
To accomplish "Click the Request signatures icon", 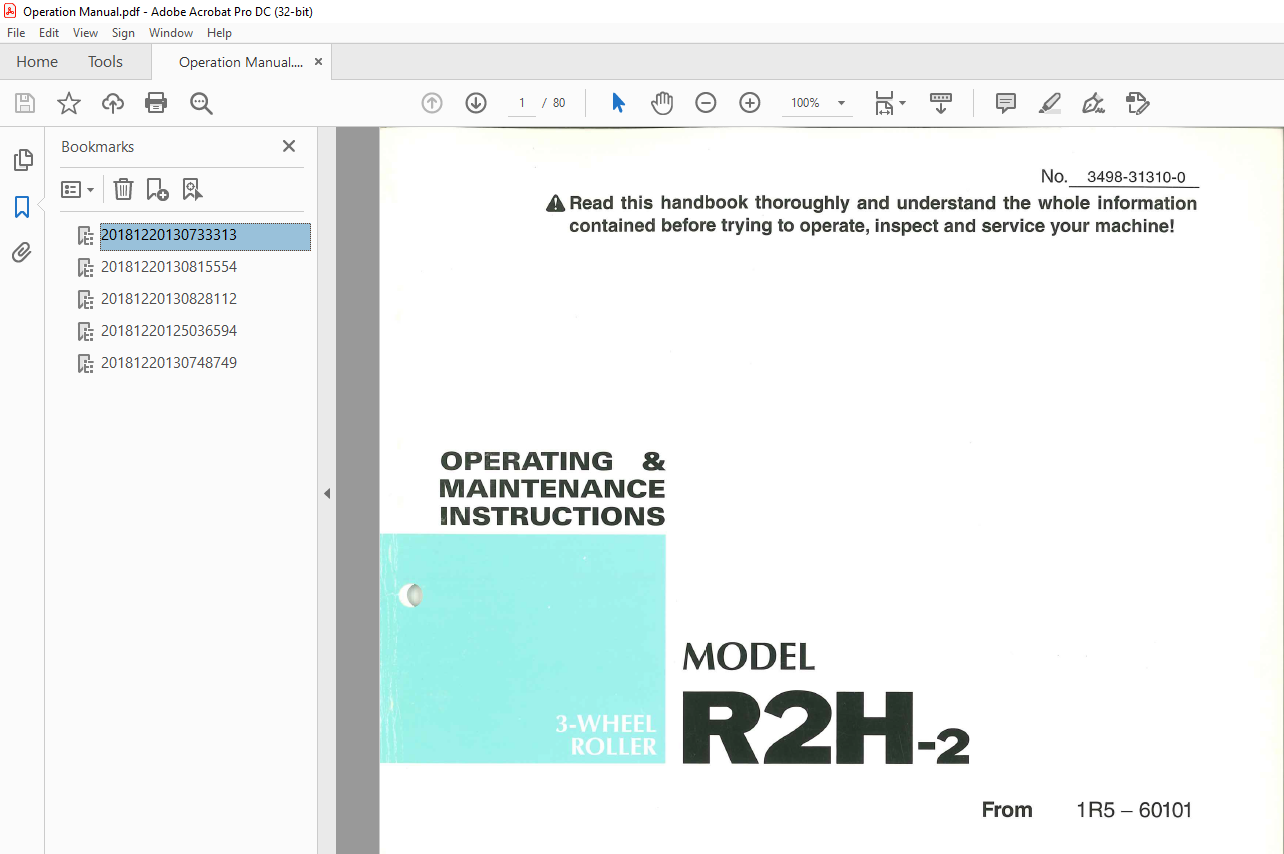I will click(1138, 103).
